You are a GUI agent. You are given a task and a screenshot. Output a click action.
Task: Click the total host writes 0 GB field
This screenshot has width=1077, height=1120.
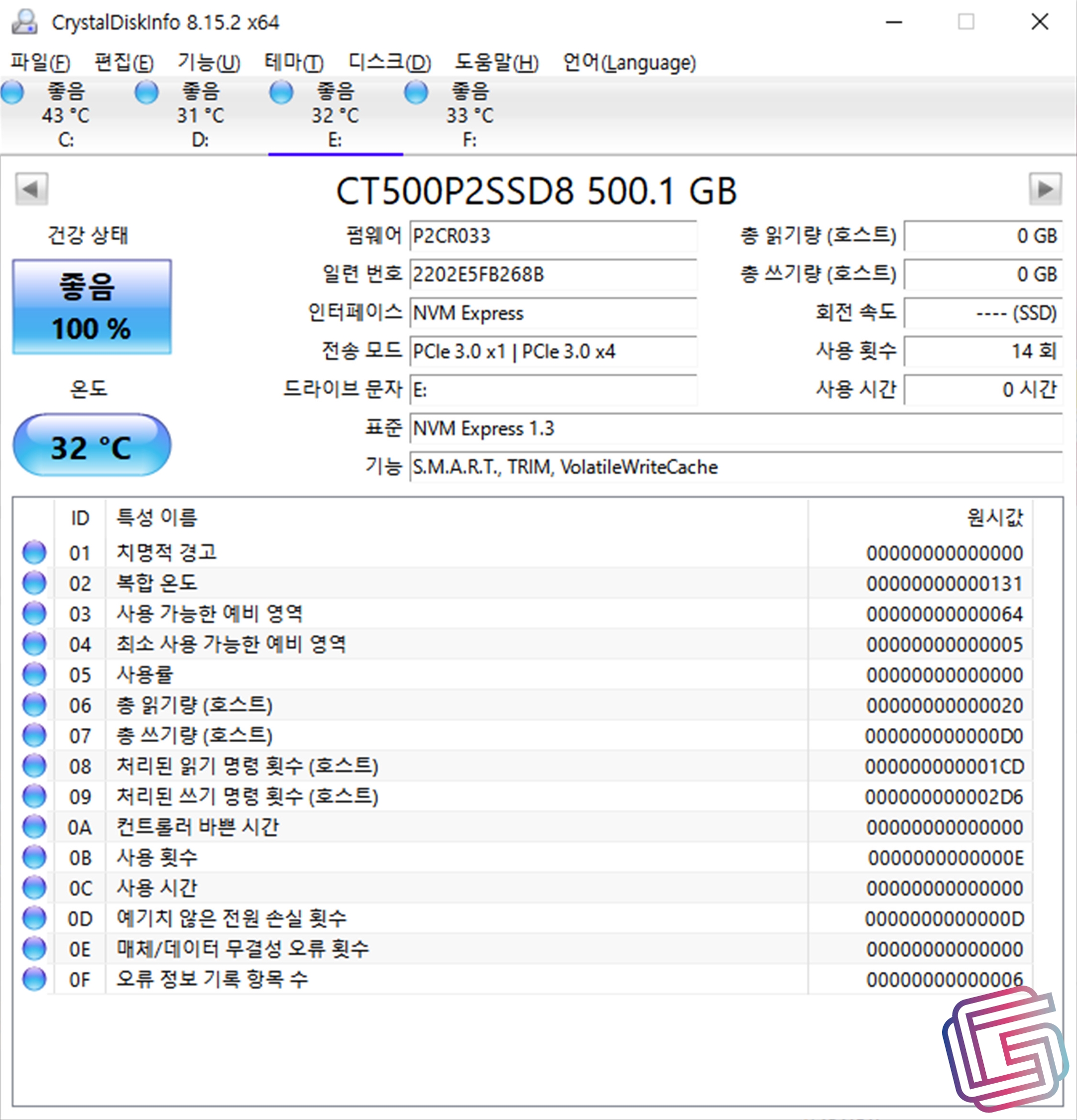click(983, 274)
